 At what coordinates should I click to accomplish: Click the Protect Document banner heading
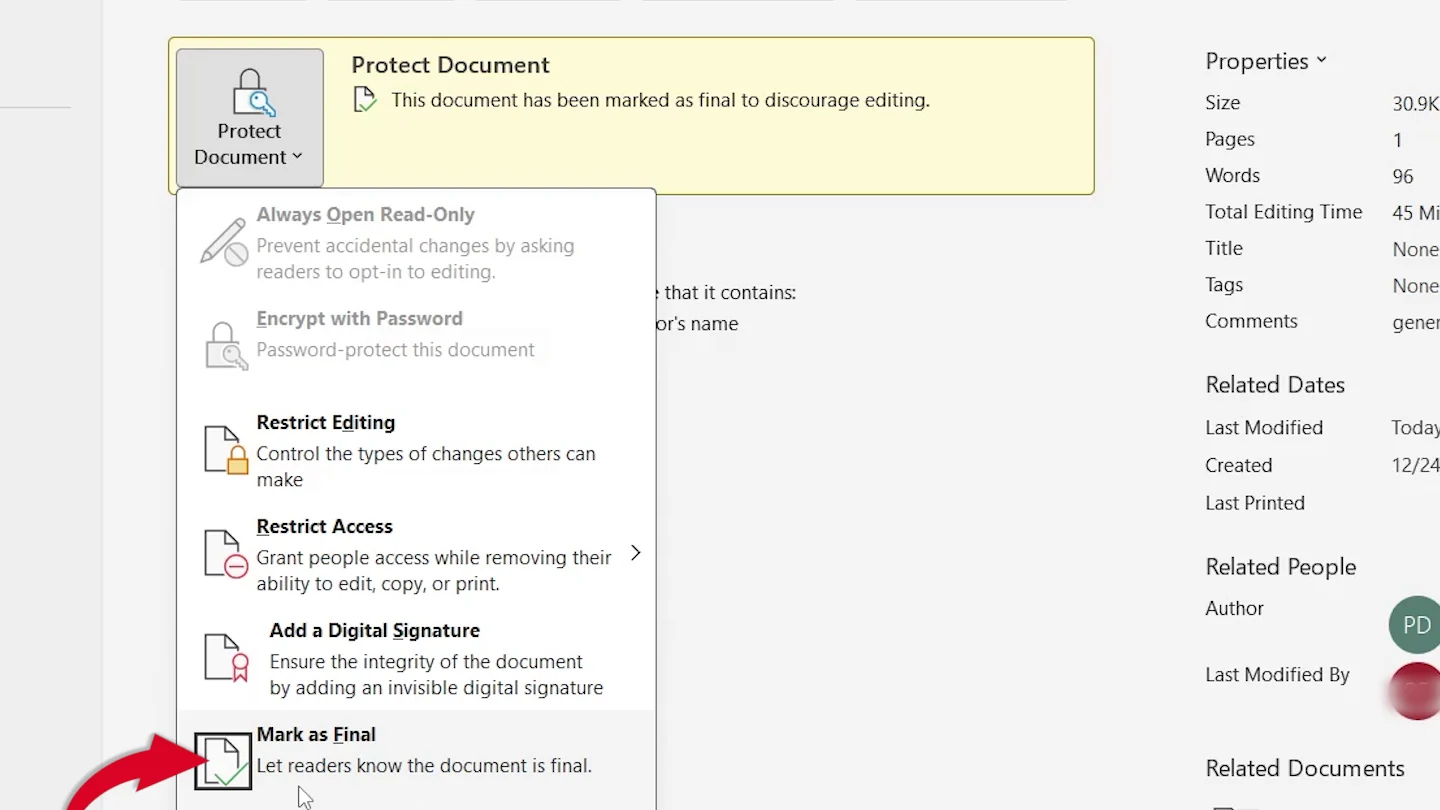point(450,65)
